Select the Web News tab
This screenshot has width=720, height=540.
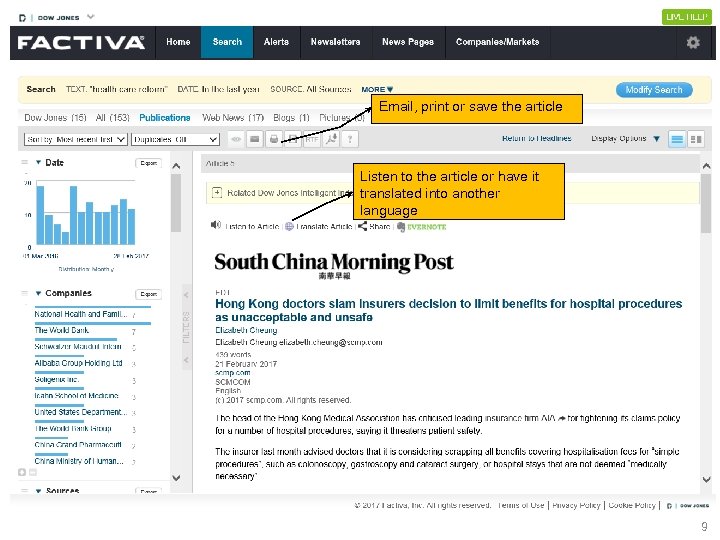[x=233, y=118]
